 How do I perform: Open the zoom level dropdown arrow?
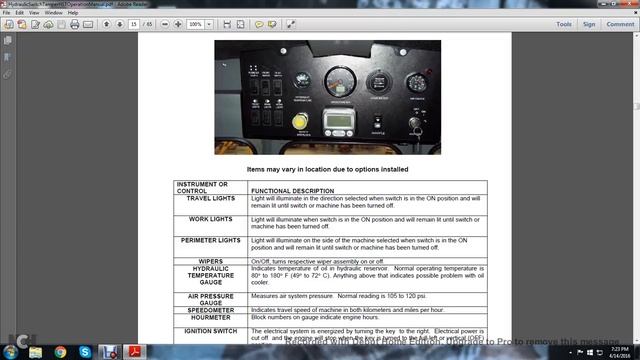(x=209, y=24)
